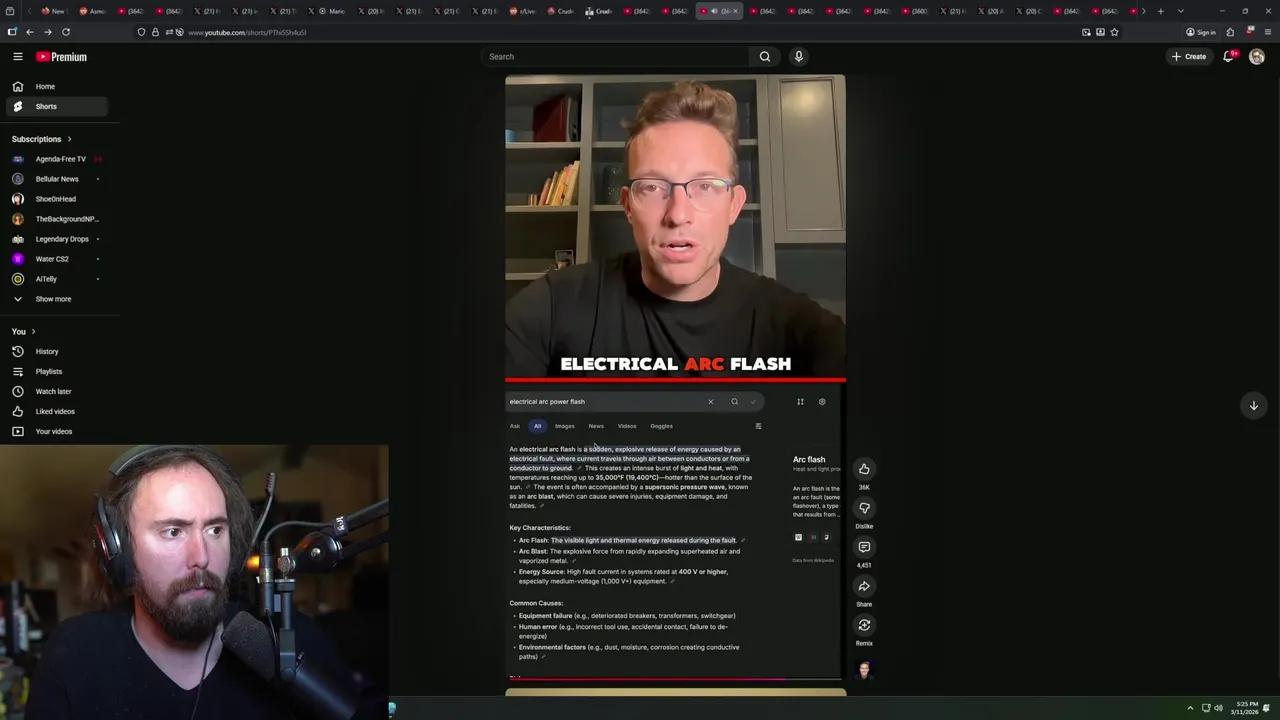Mute the playing tab via speaker icon

(713, 11)
